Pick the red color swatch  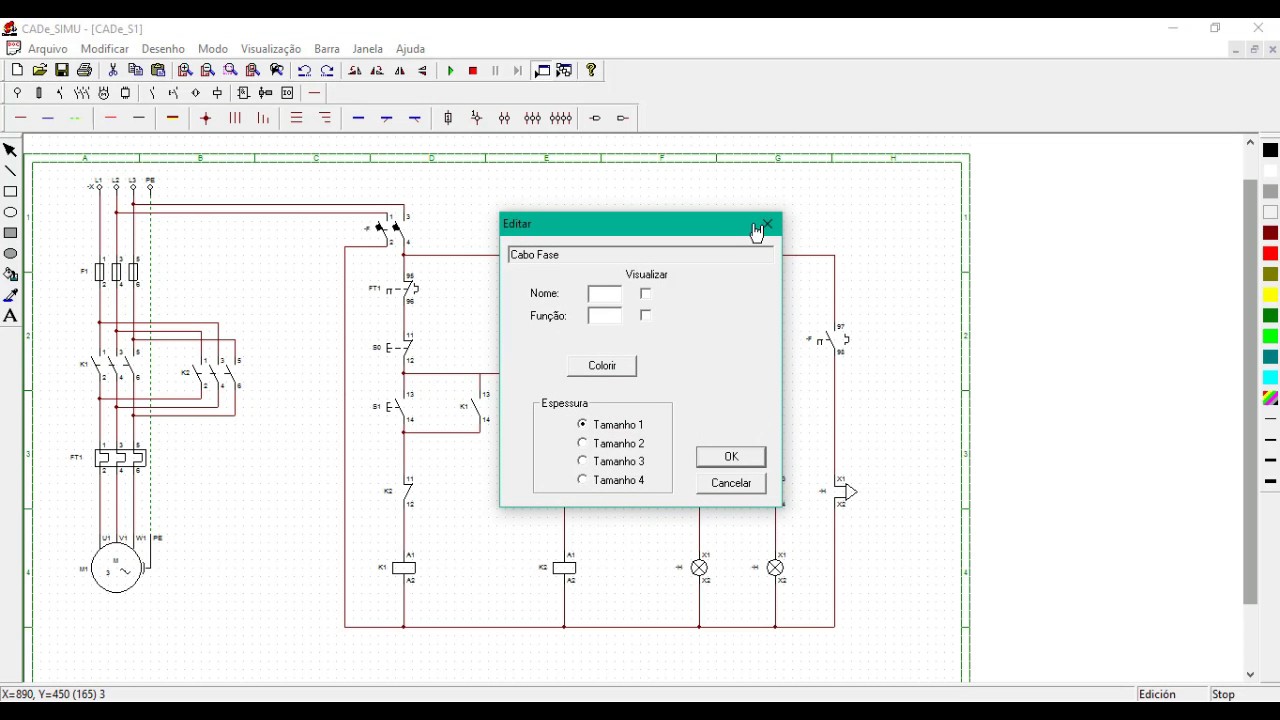point(1271,254)
